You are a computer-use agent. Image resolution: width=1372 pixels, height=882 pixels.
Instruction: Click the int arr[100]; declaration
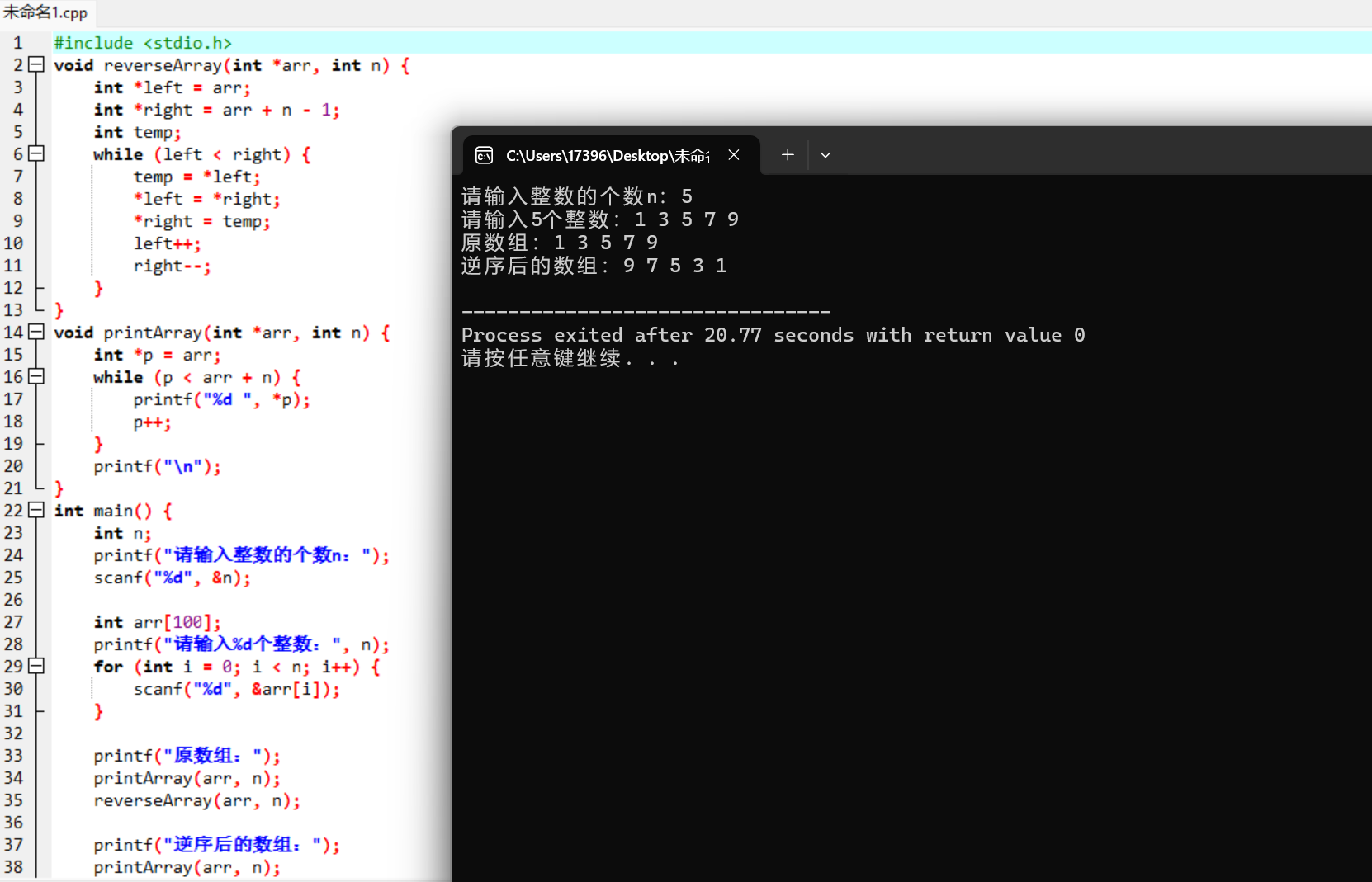pyautogui.click(x=157, y=622)
